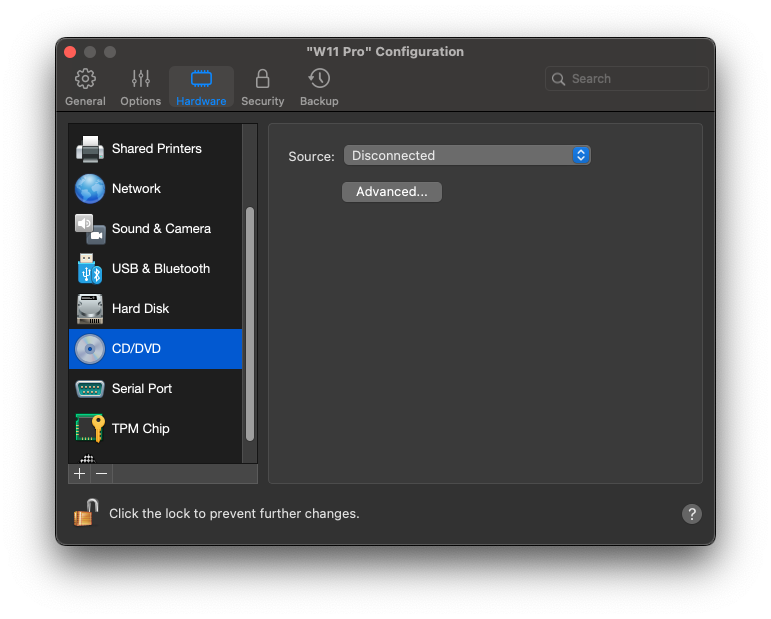Viewport: 771px width, 619px height.
Task: Select the CD/DVD disc icon
Action: pos(90,349)
